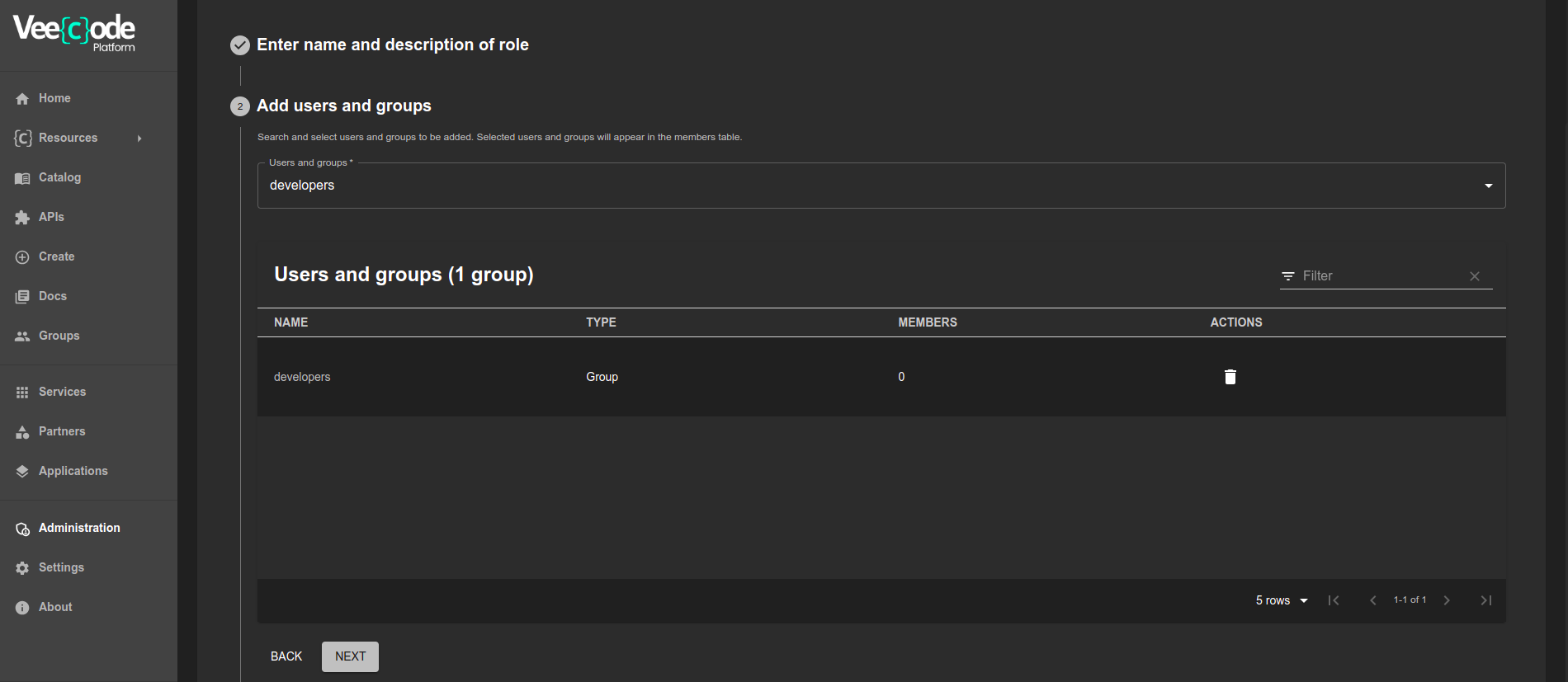This screenshot has height=682, width=1568.
Task: Sort the table by NAME column
Action: 290,322
